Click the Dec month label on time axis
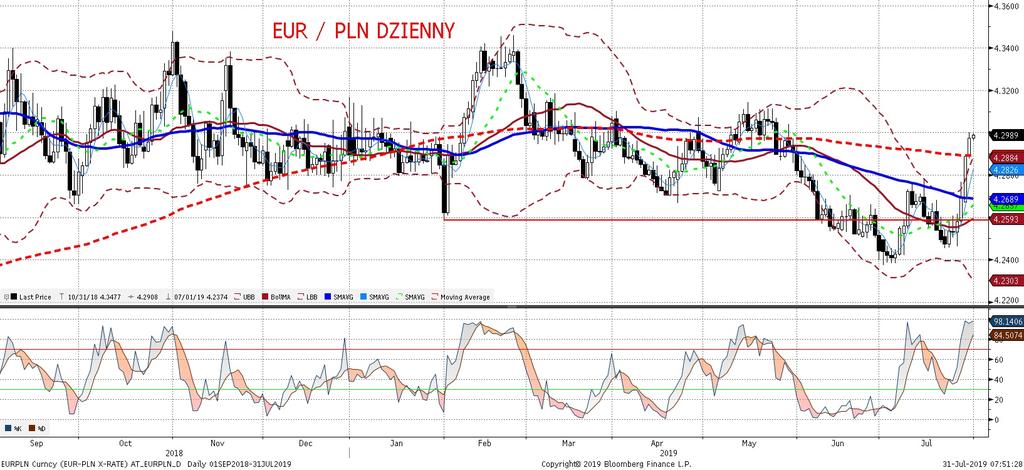1024x470 pixels. pos(305,443)
